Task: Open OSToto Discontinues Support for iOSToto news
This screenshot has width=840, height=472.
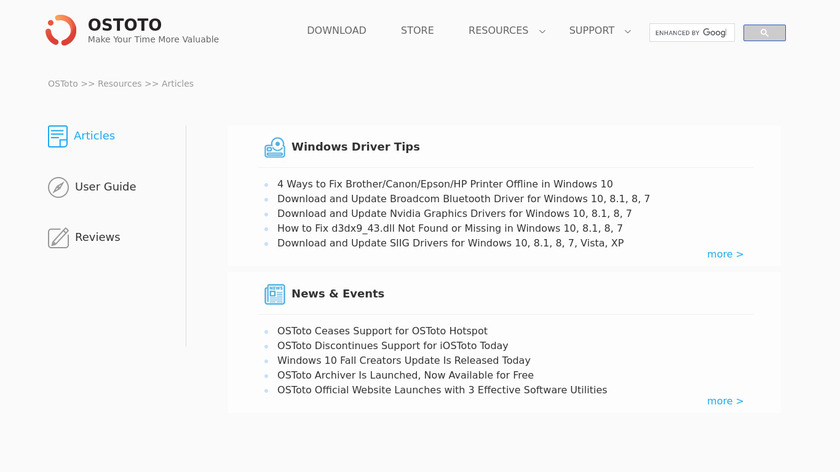Action: [392, 346]
